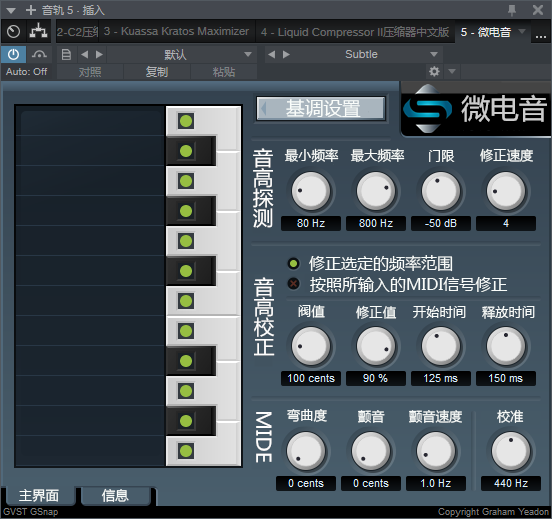Pin the plugin window
This screenshot has height=519, width=552.
512,10
